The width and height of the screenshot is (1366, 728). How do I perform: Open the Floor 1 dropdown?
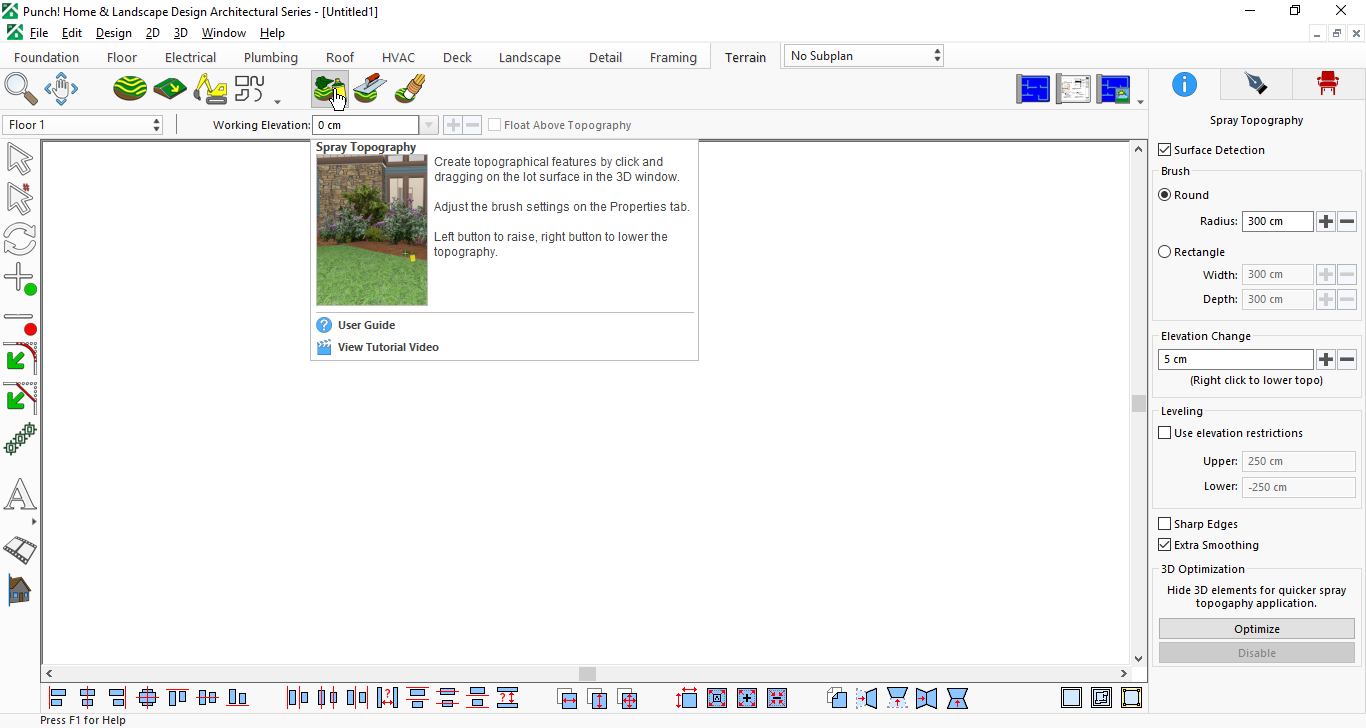pyautogui.click(x=83, y=125)
